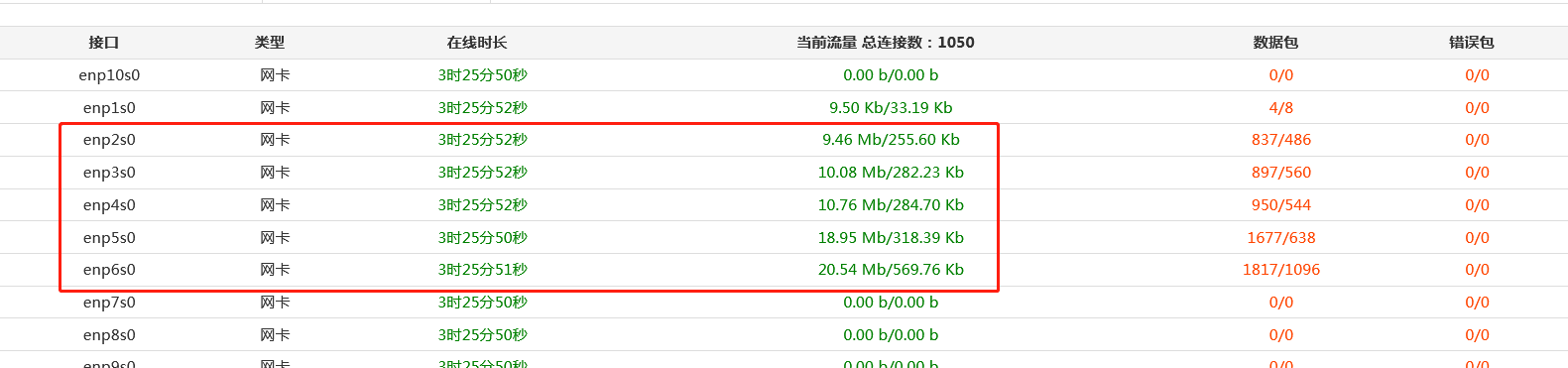Click the 数据包 column header

[x=1275, y=43]
